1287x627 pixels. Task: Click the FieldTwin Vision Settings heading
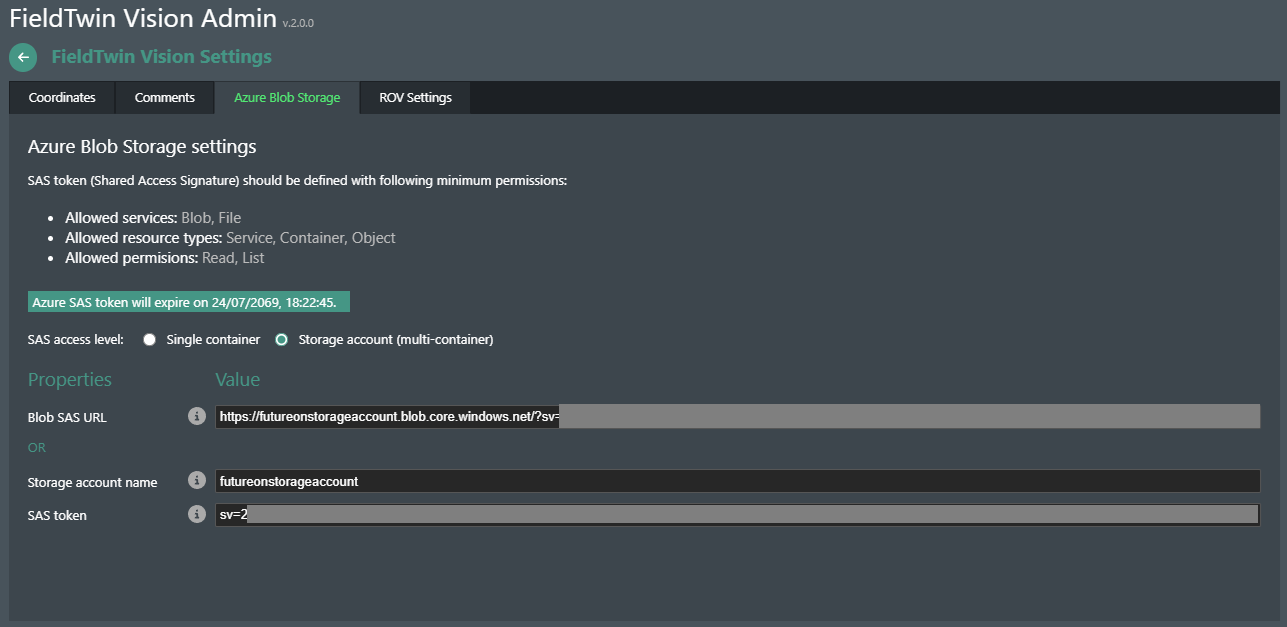pyautogui.click(x=162, y=57)
